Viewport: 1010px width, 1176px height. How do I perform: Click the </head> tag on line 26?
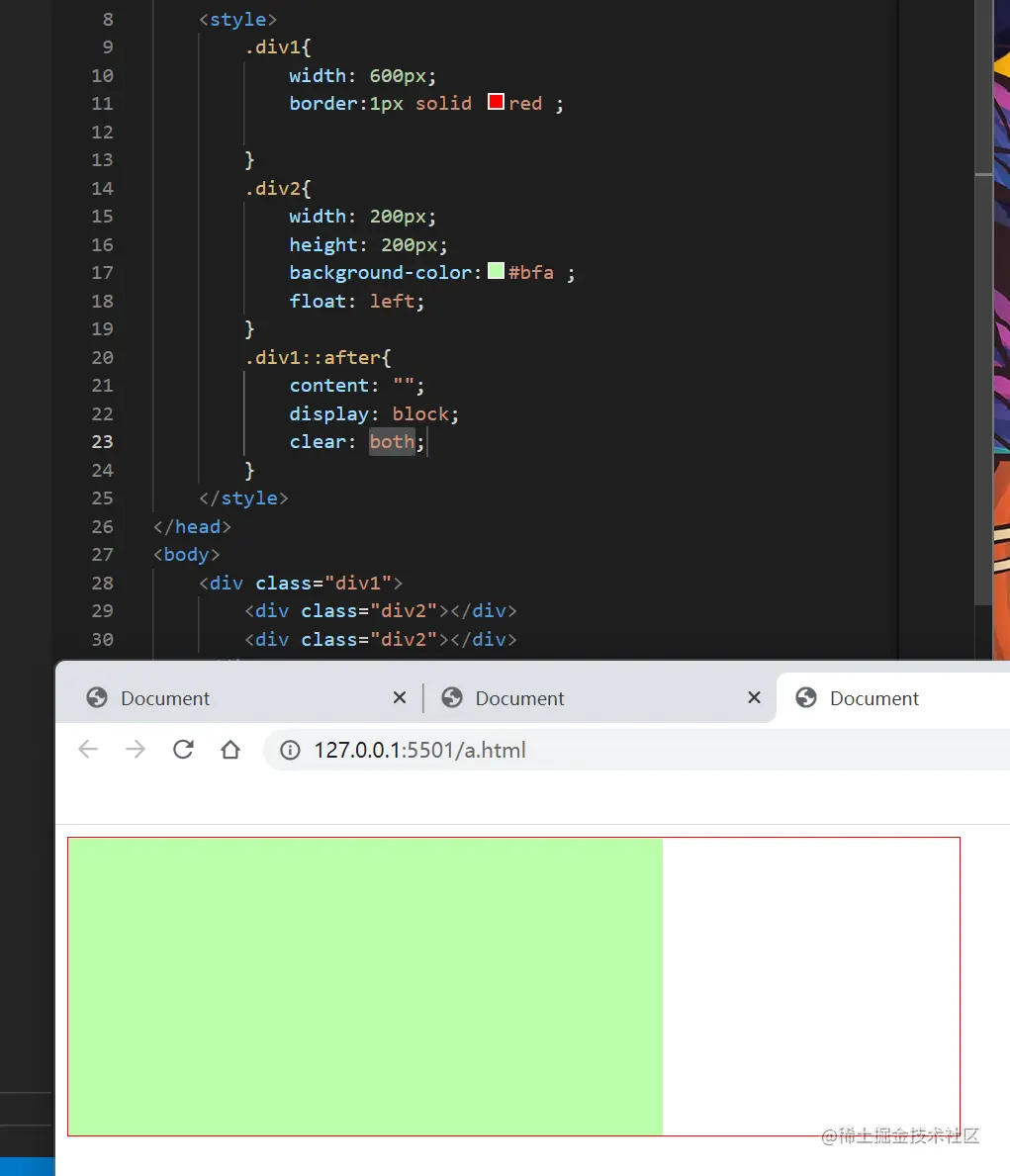(x=192, y=526)
